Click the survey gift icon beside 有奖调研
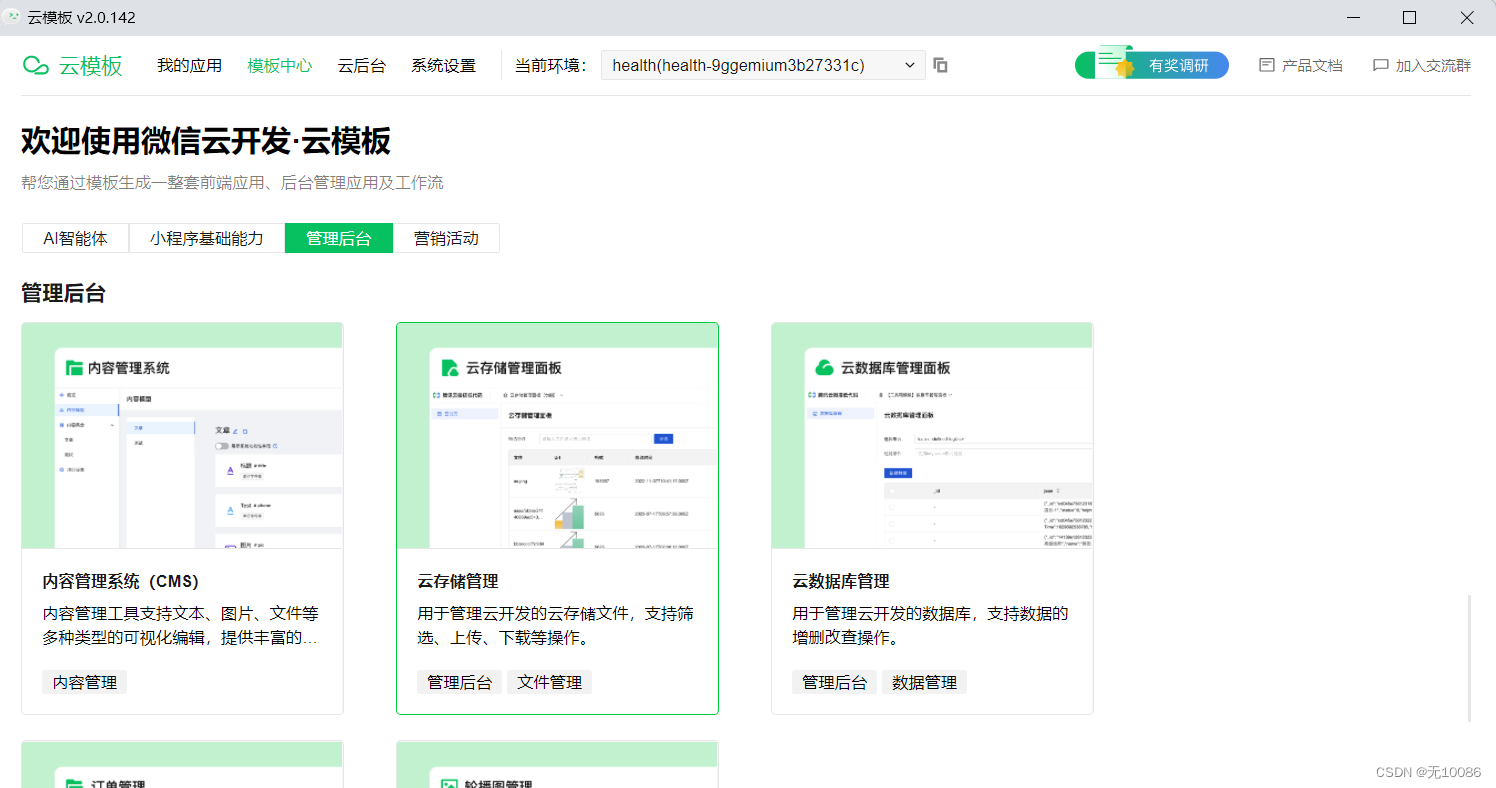 (x=1115, y=62)
